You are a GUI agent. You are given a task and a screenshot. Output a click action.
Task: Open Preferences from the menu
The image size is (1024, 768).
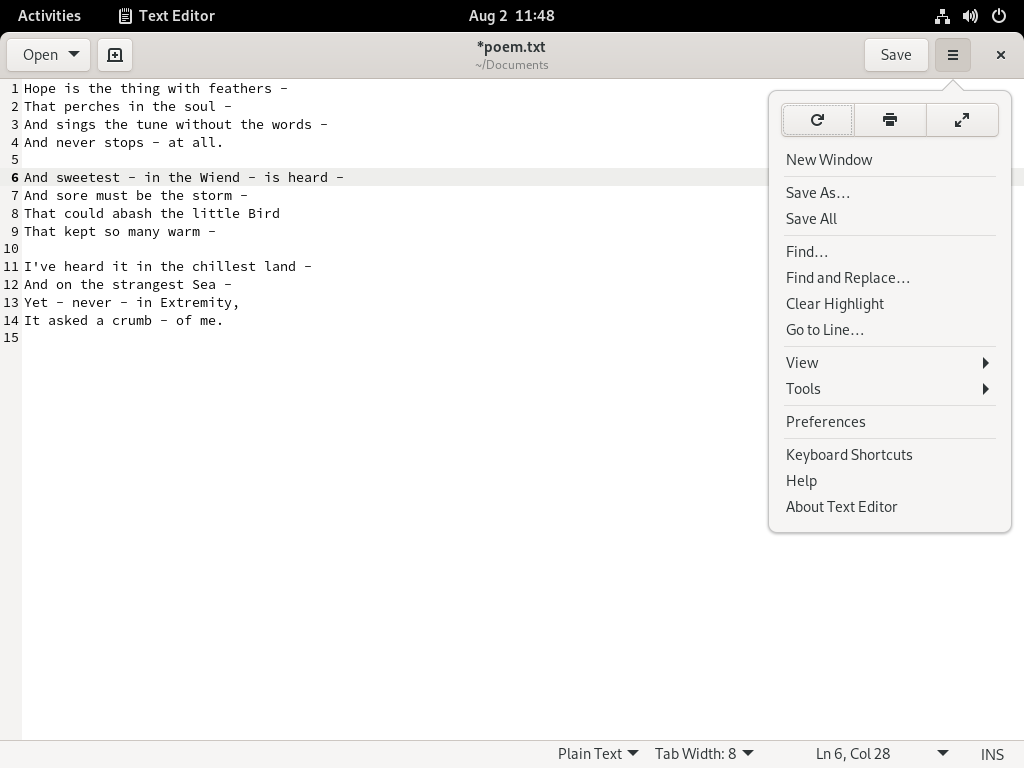pyautogui.click(x=889, y=422)
